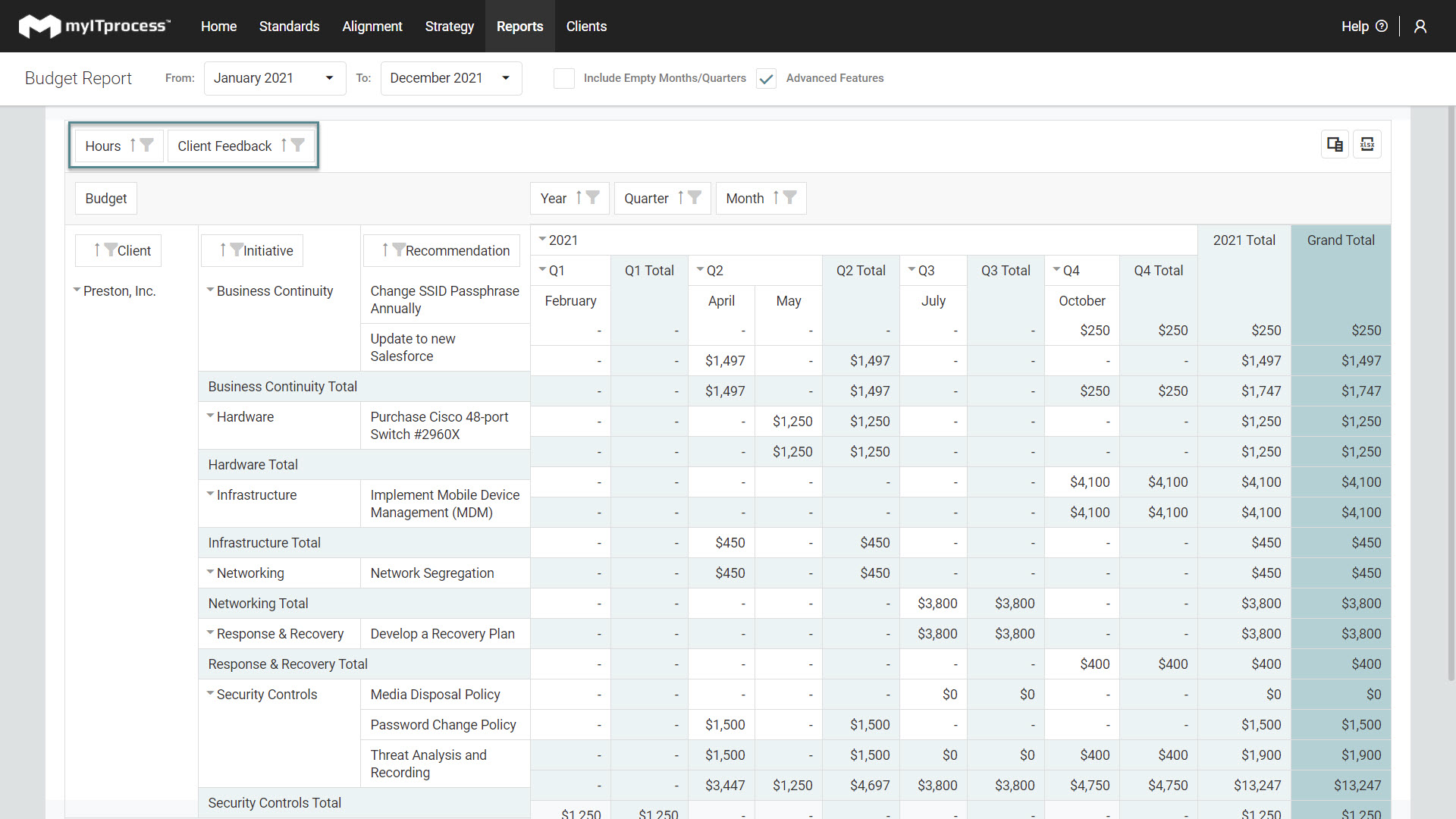The width and height of the screenshot is (1456, 819).
Task: Select Media Disposal Policy recommendation row
Action: (444, 695)
